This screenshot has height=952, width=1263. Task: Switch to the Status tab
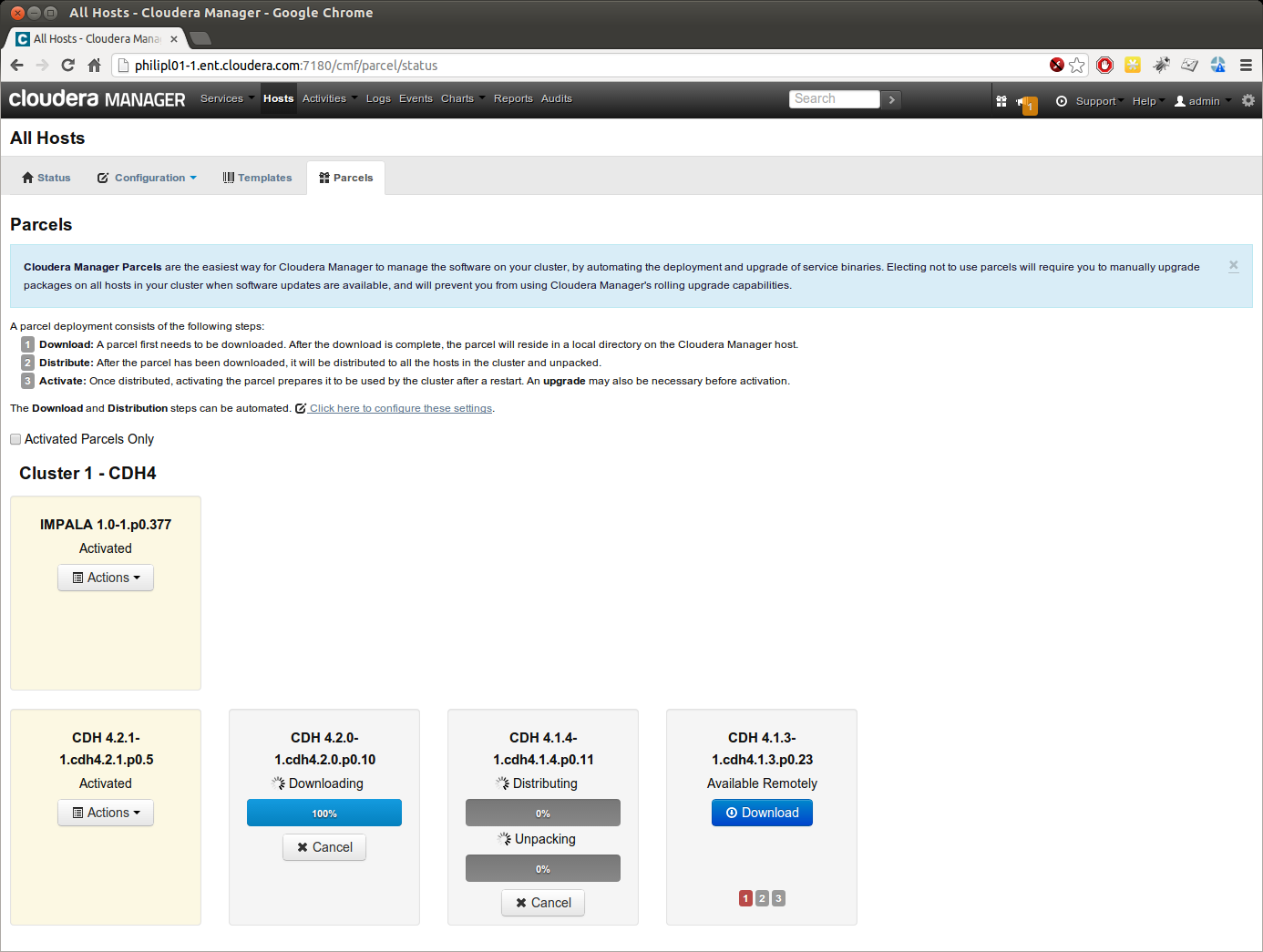[46, 178]
